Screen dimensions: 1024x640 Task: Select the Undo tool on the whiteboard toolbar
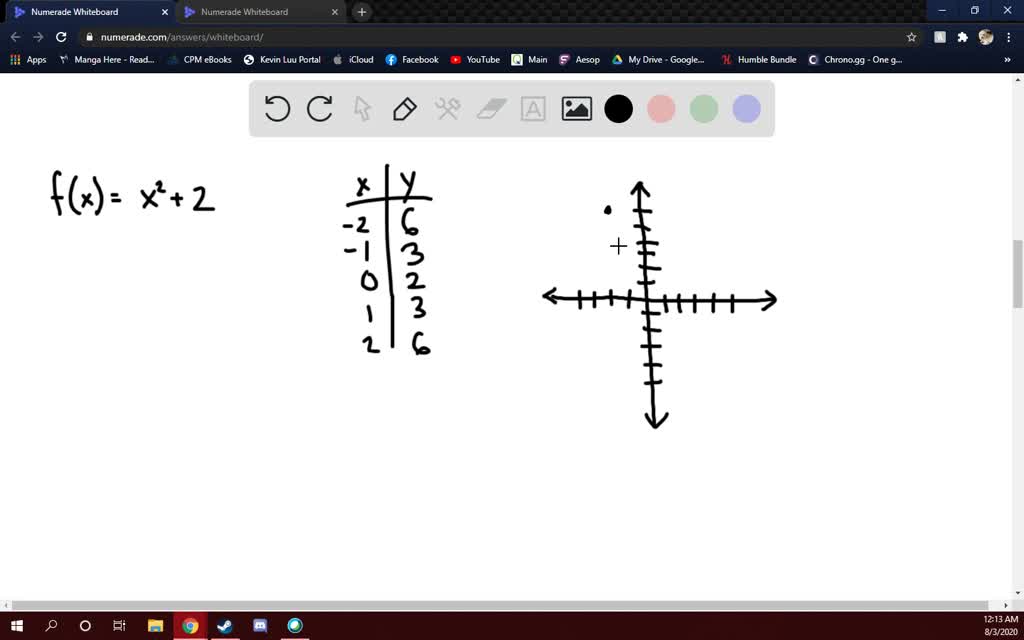277,109
